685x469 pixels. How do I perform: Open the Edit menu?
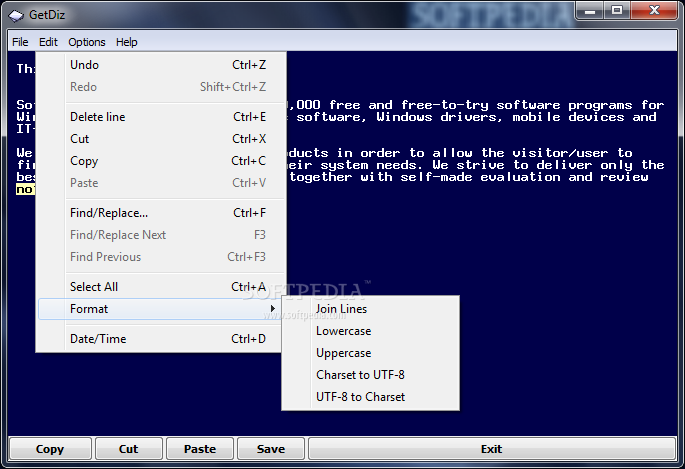48,42
